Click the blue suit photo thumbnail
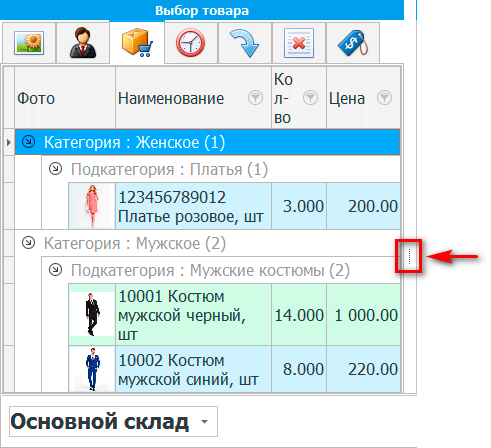The height and width of the screenshot is (448, 491). (92, 369)
